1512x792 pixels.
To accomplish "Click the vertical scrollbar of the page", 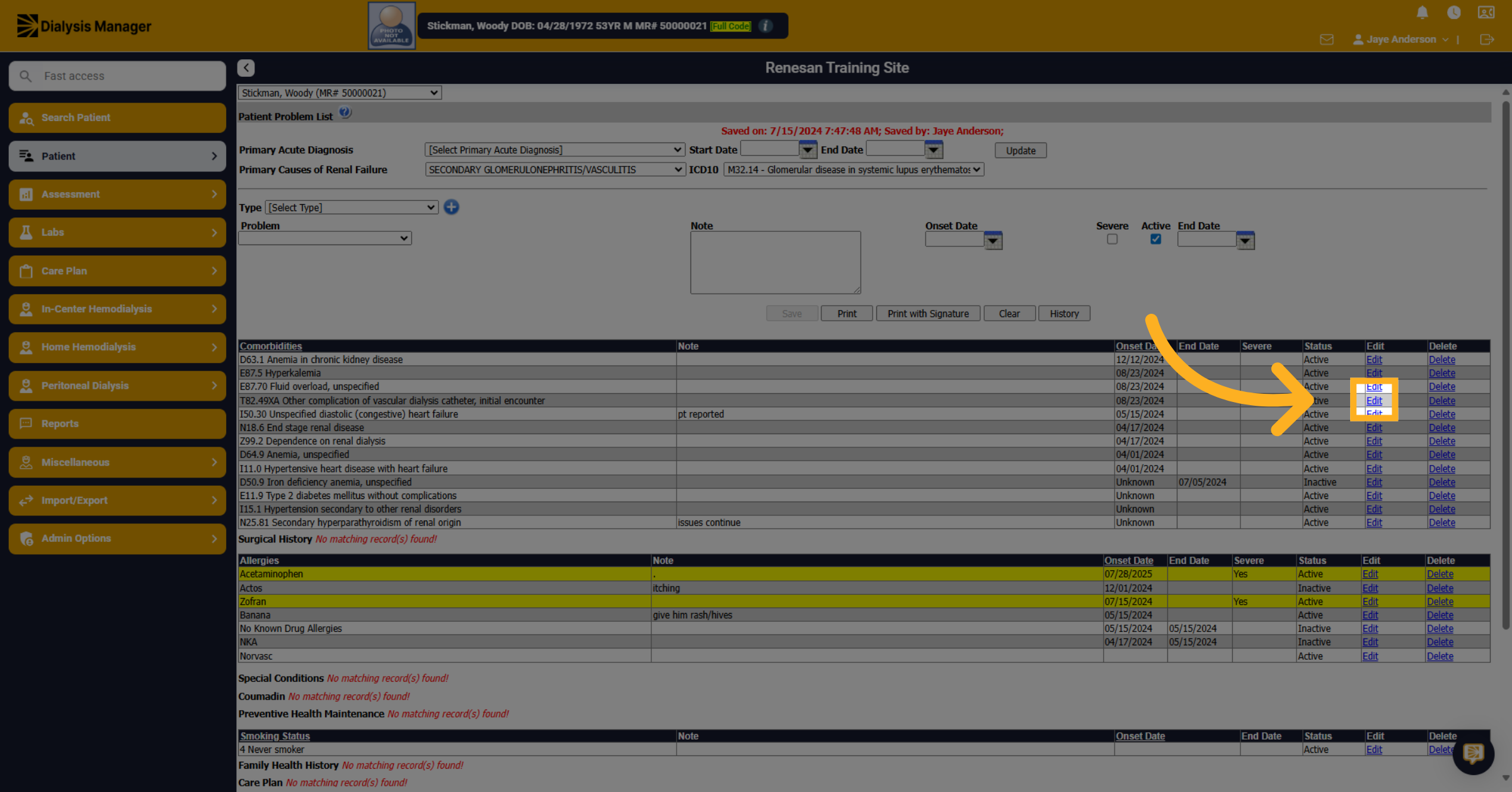I will pyautogui.click(x=1506, y=365).
